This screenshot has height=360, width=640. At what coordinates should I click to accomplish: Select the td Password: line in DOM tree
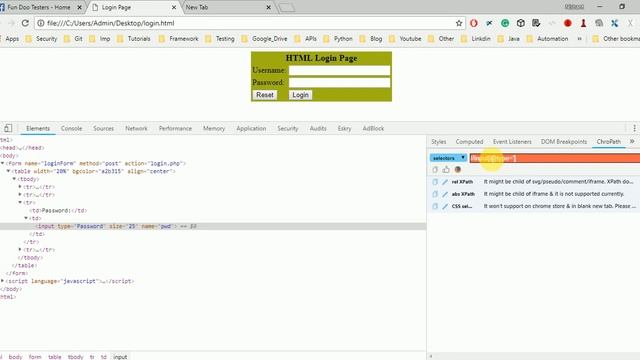click(58, 211)
